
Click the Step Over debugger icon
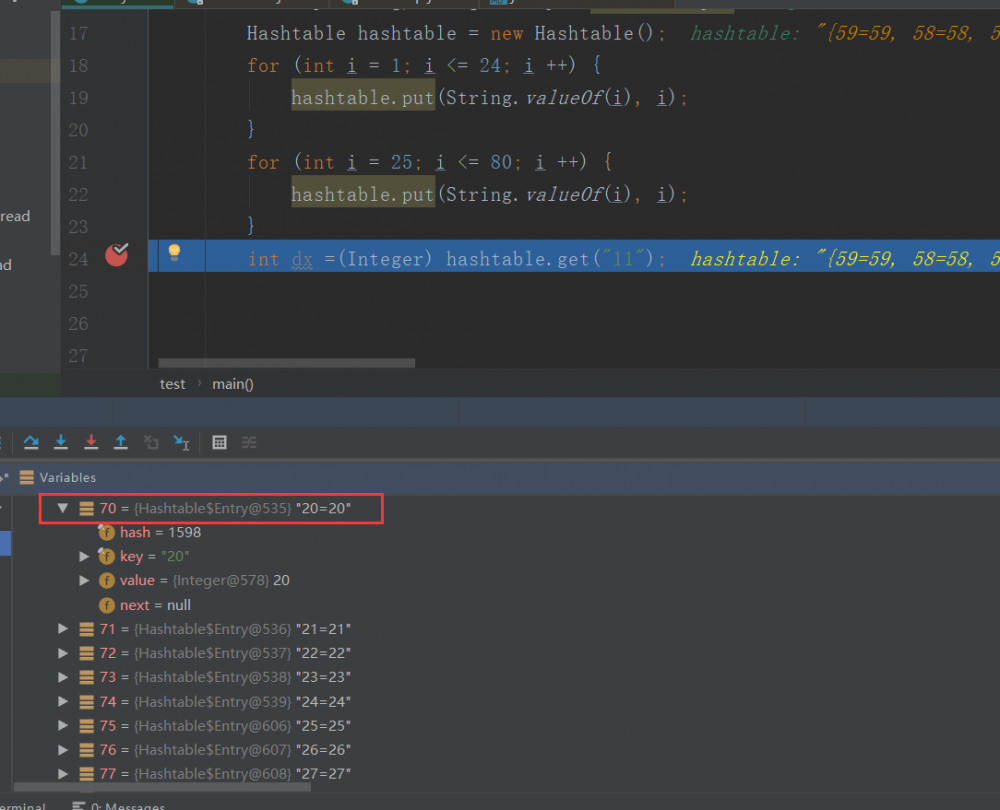pyautogui.click(x=31, y=442)
